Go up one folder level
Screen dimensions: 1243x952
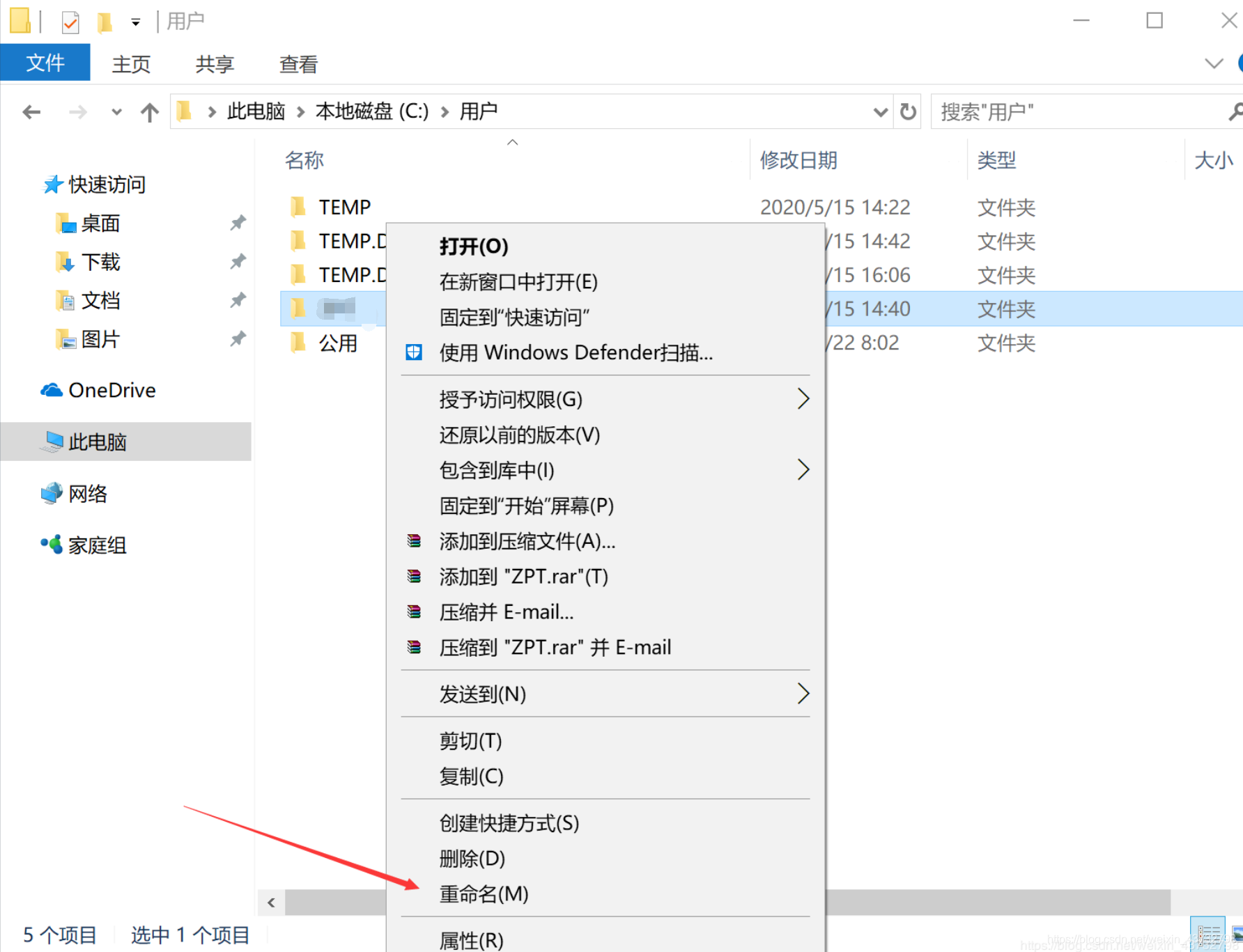(x=149, y=111)
